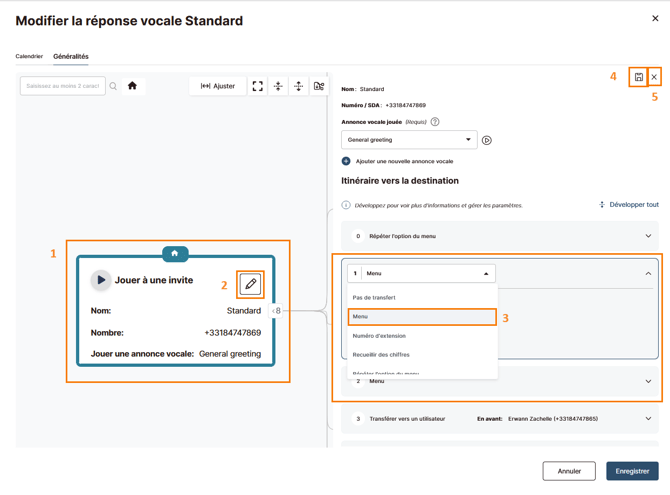Select Menu entry in dropdown list
The image size is (670, 495).
click(x=422, y=317)
